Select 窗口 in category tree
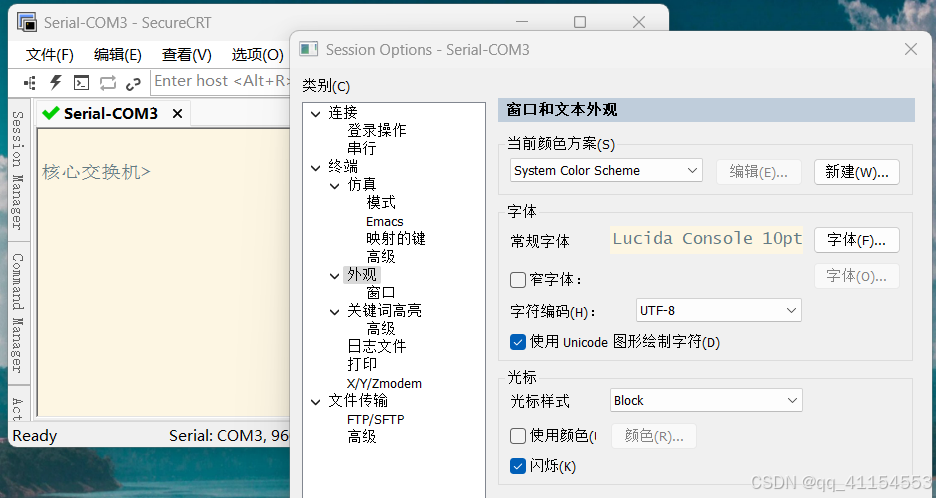The width and height of the screenshot is (936, 498). point(381,293)
